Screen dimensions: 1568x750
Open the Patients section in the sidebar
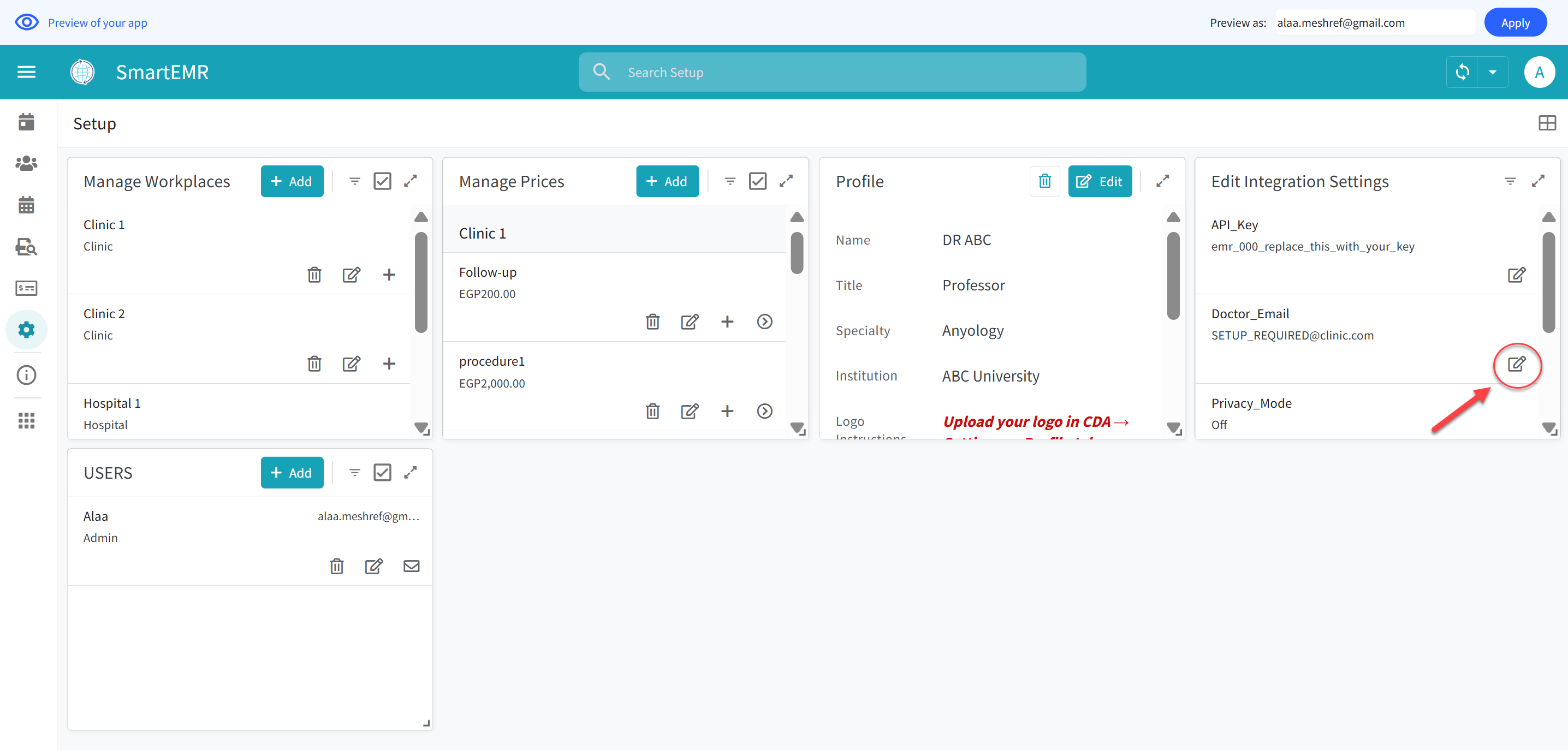(x=26, y=163)
